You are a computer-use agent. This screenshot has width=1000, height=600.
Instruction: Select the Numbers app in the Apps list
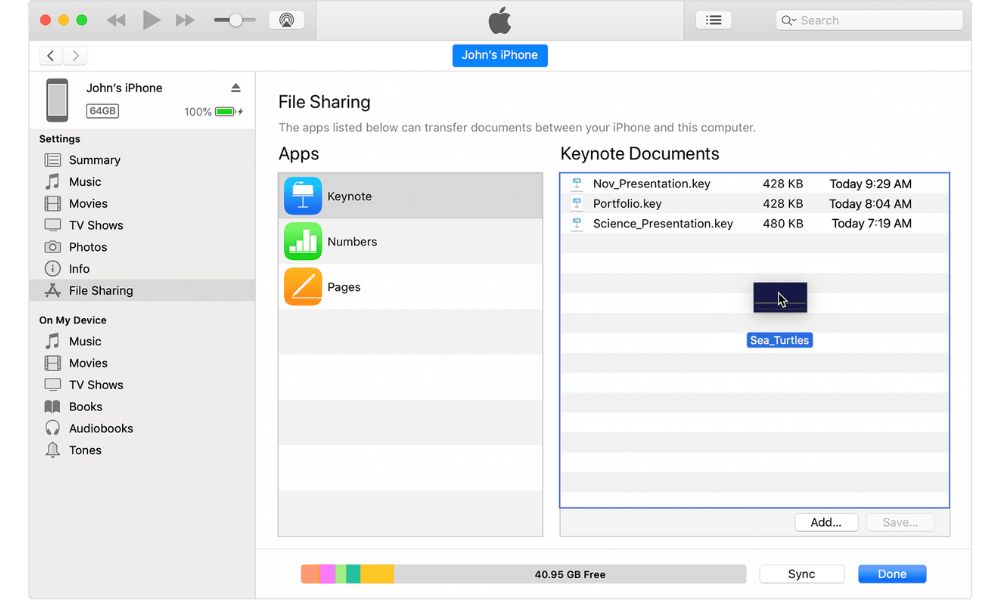pyautogui.click(x=352, y=241)
